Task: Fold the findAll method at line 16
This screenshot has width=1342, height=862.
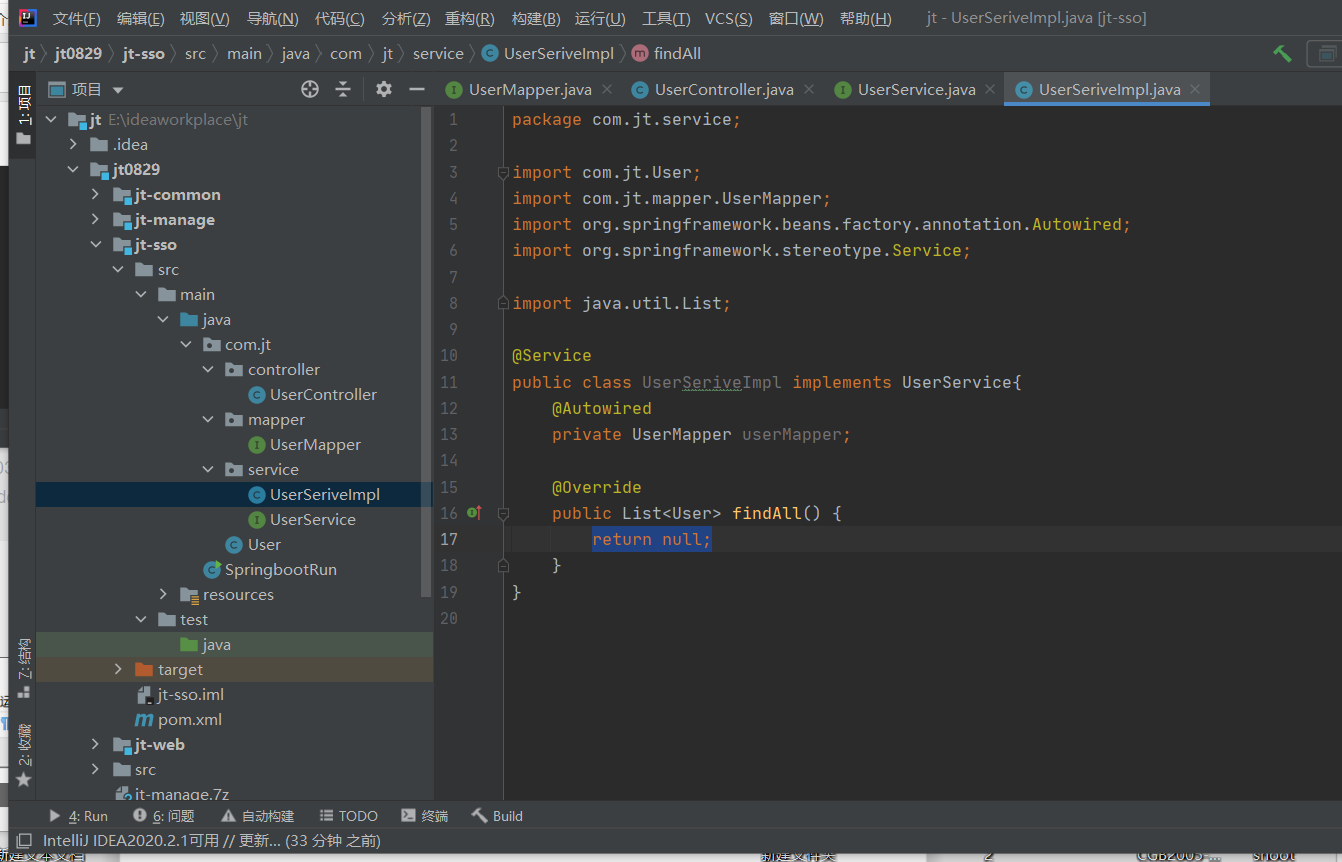Action: click(x=504, y=513)
